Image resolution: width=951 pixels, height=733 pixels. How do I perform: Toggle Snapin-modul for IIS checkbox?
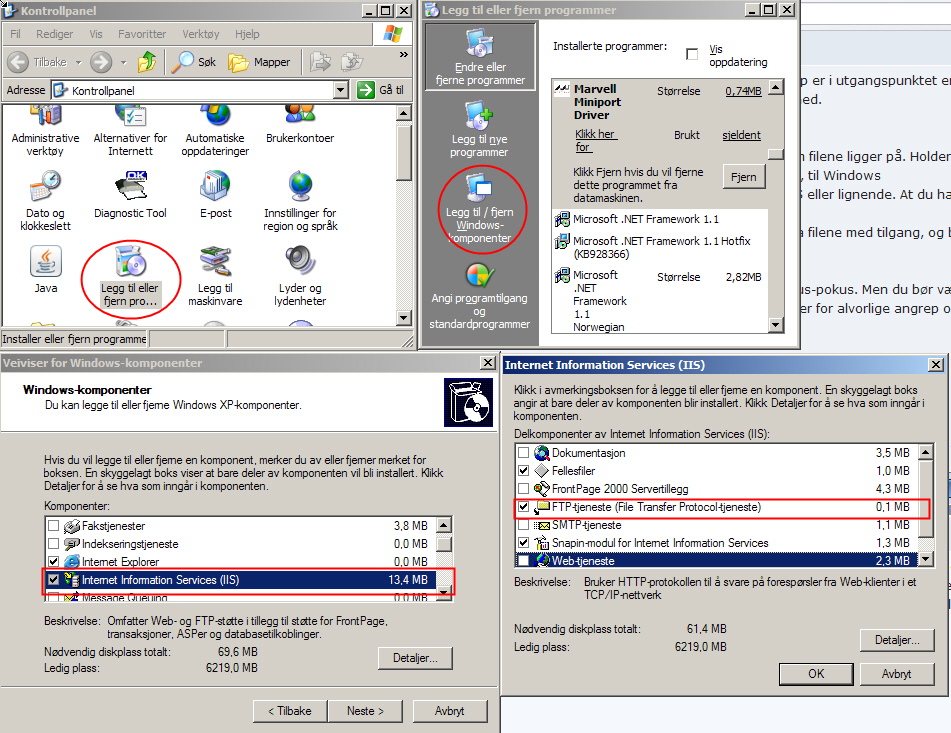point(523,543)
